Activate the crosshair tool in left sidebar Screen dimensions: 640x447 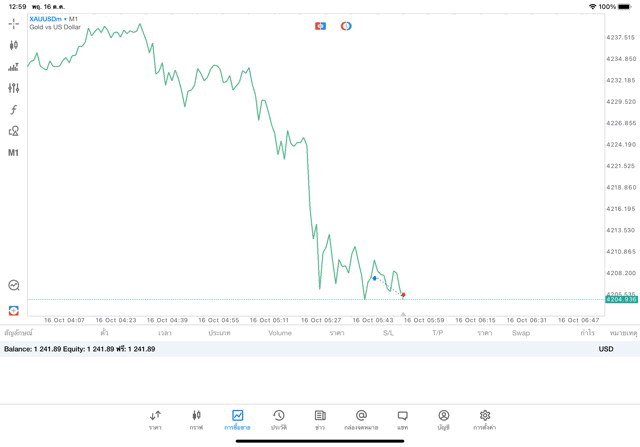pos(14,23)
